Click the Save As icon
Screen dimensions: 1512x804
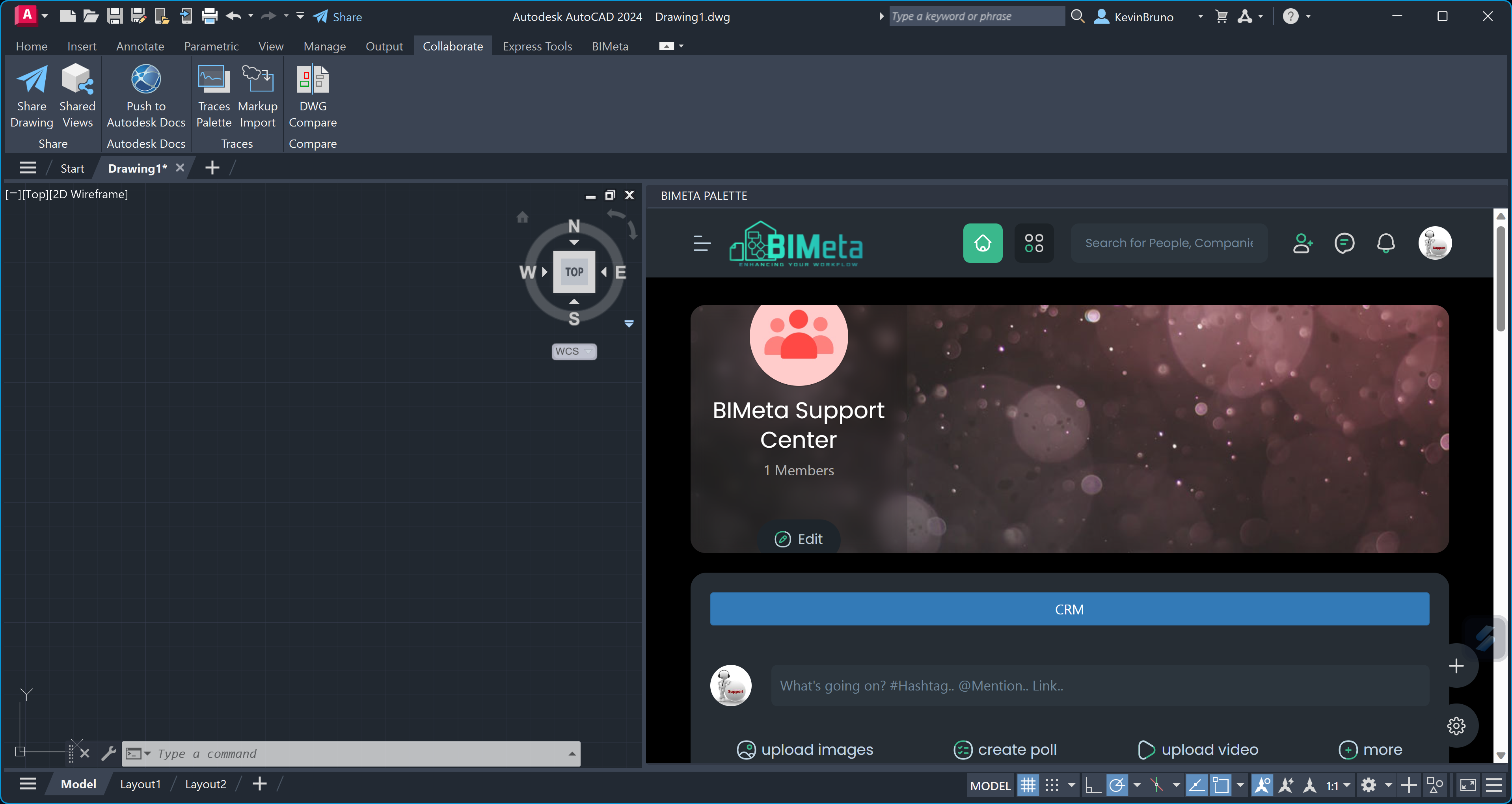click(x=138, y=16)
